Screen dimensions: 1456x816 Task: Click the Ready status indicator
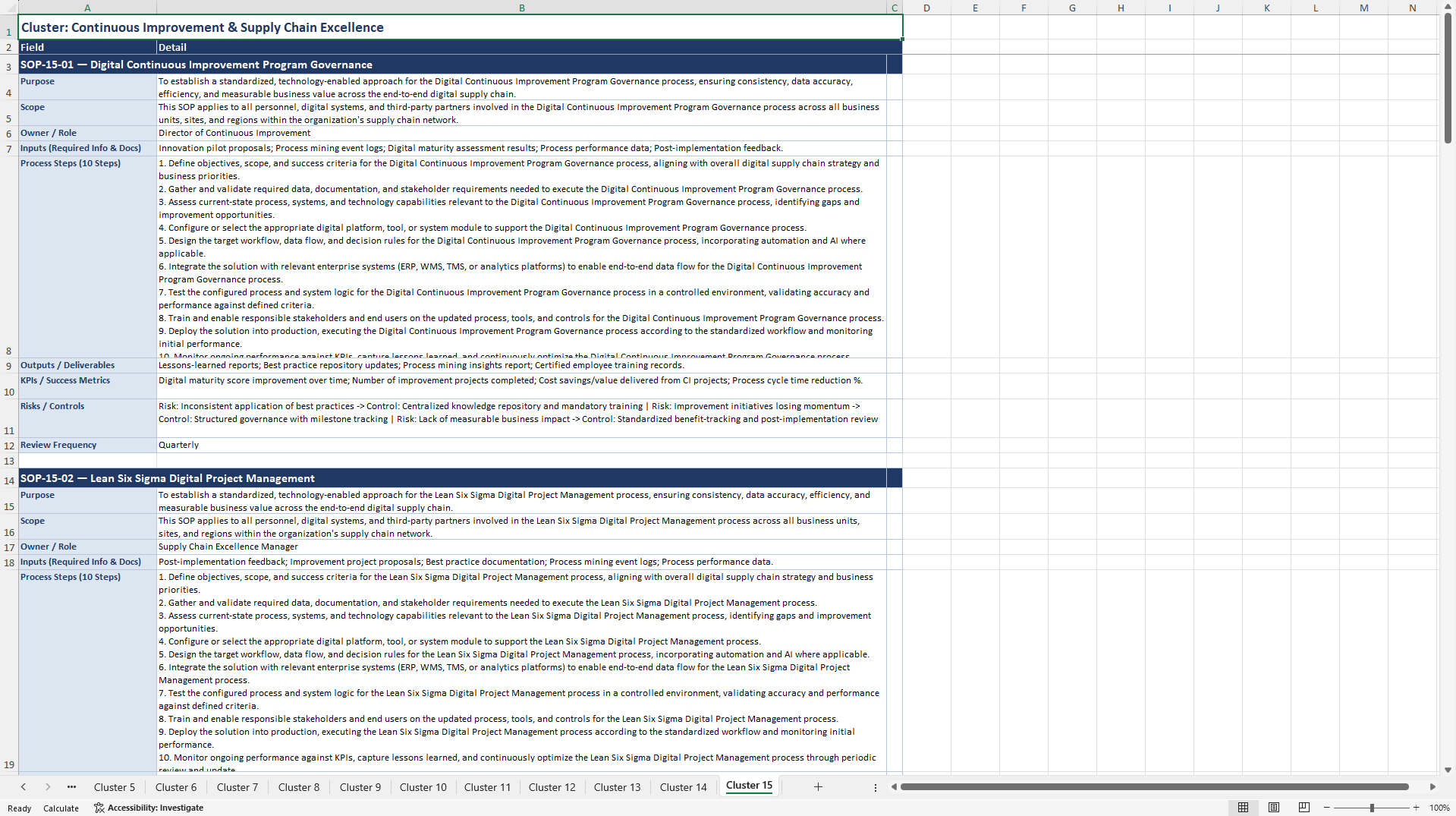point(19,808)
